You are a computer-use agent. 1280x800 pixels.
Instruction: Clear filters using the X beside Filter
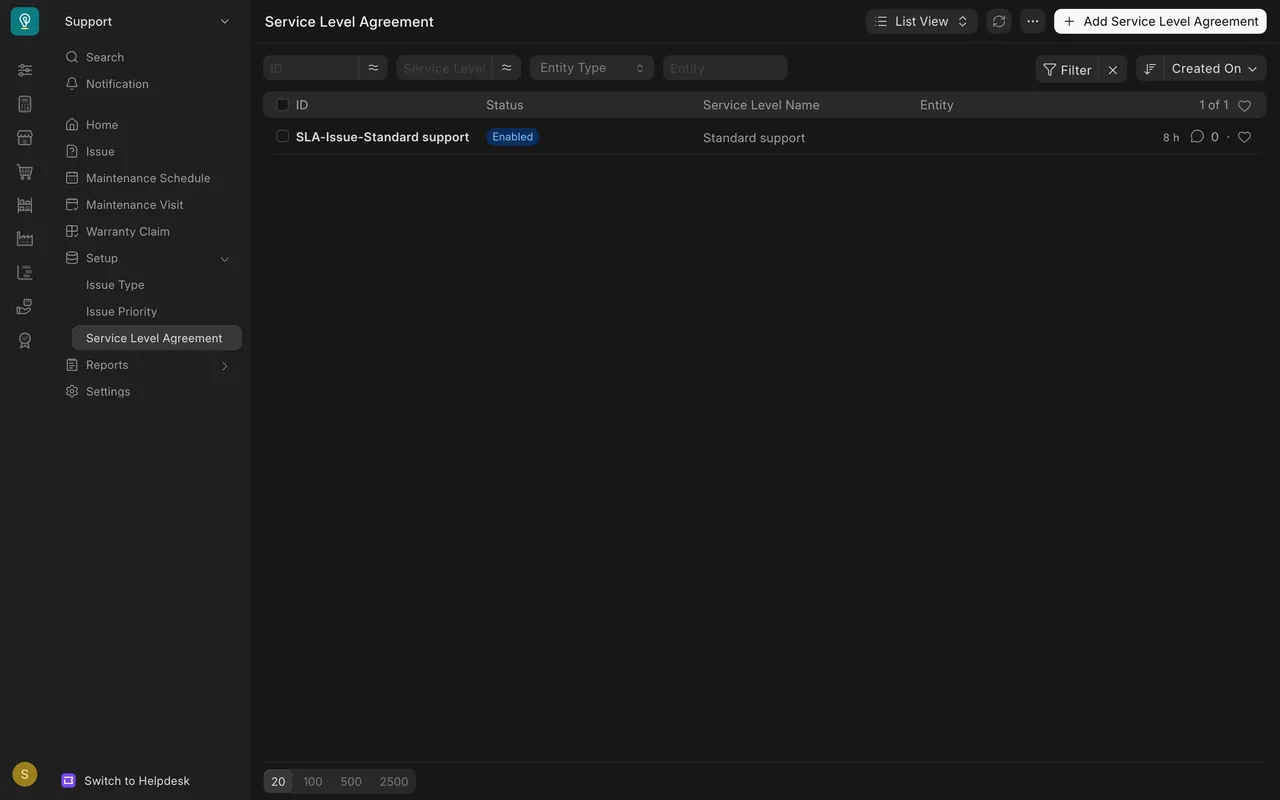[1113, 69]
